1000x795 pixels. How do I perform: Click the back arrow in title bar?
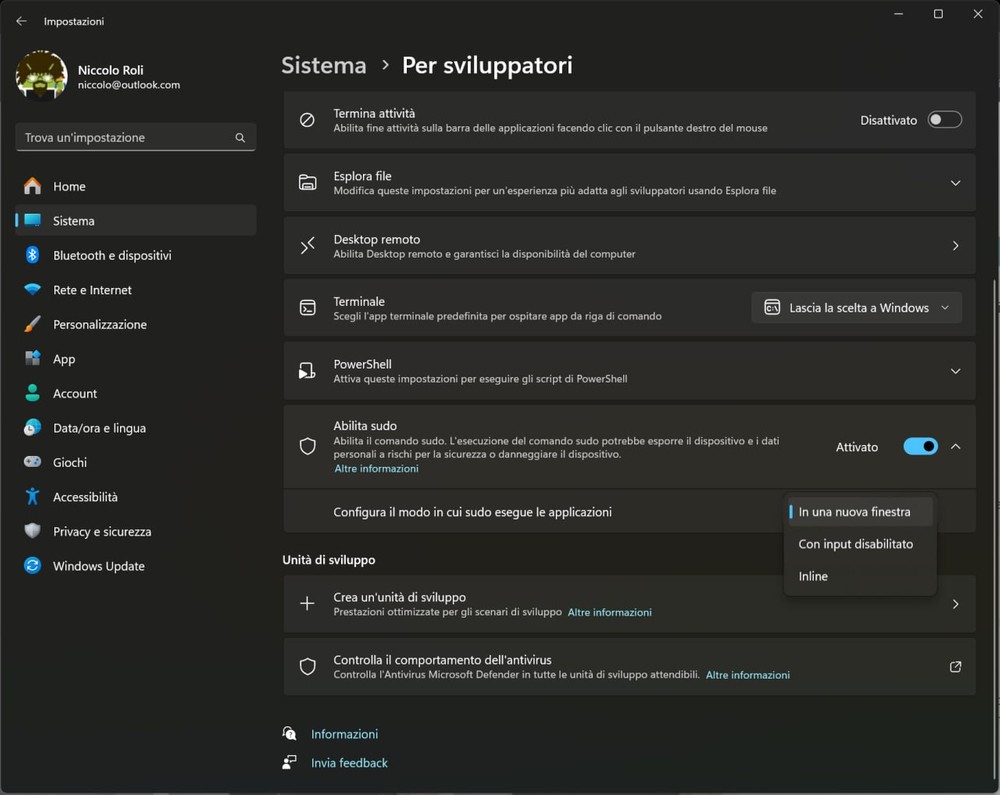tap(21, 21)
